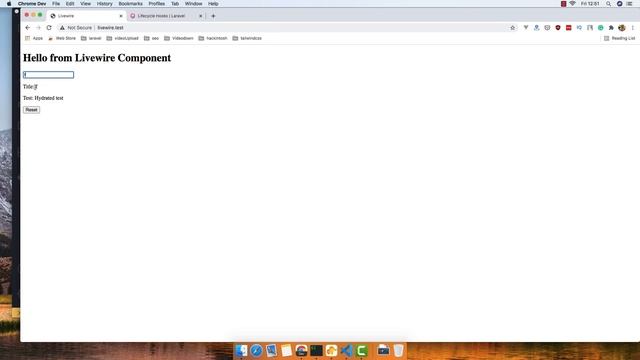This screenshot has height=360, width=640.
Task: Open the Chrome profile avatar
Action: 622,28
